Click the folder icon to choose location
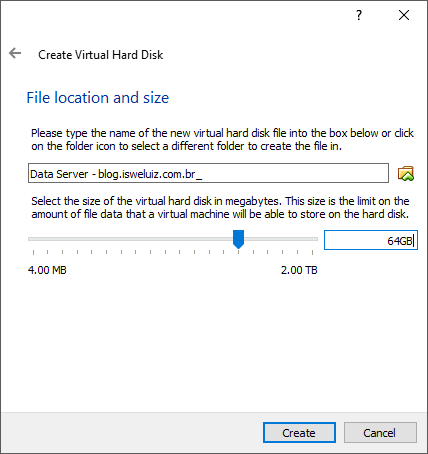428x454 pixels. click(x=406, y=174)
